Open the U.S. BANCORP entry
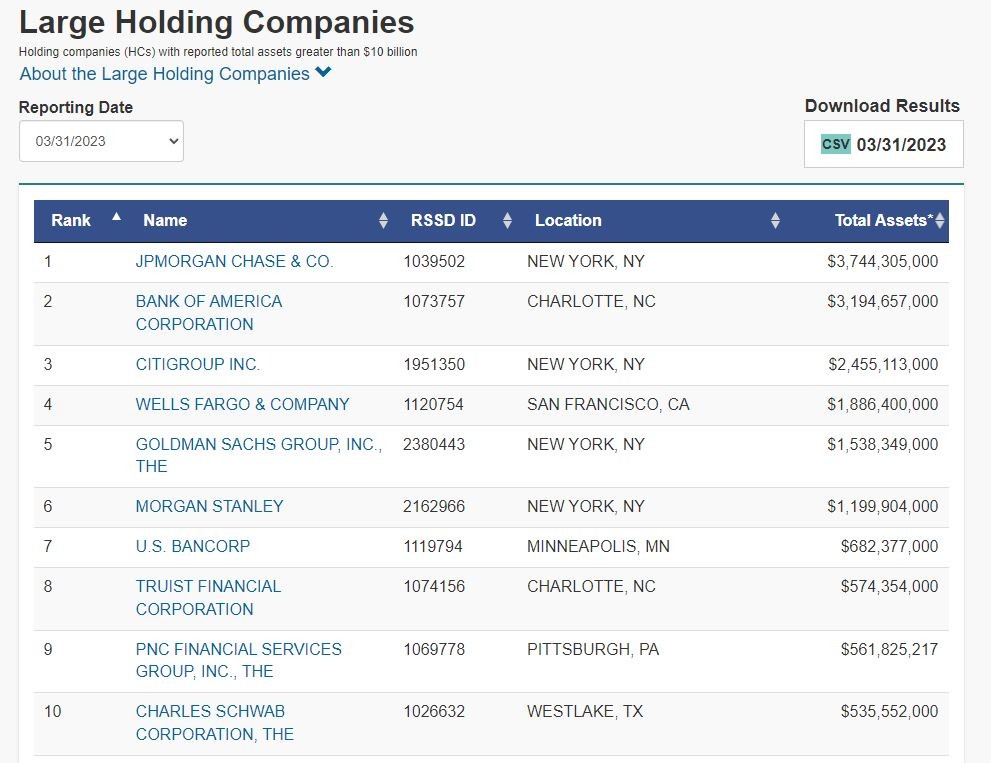991x763 pixels. coord(193,547)
